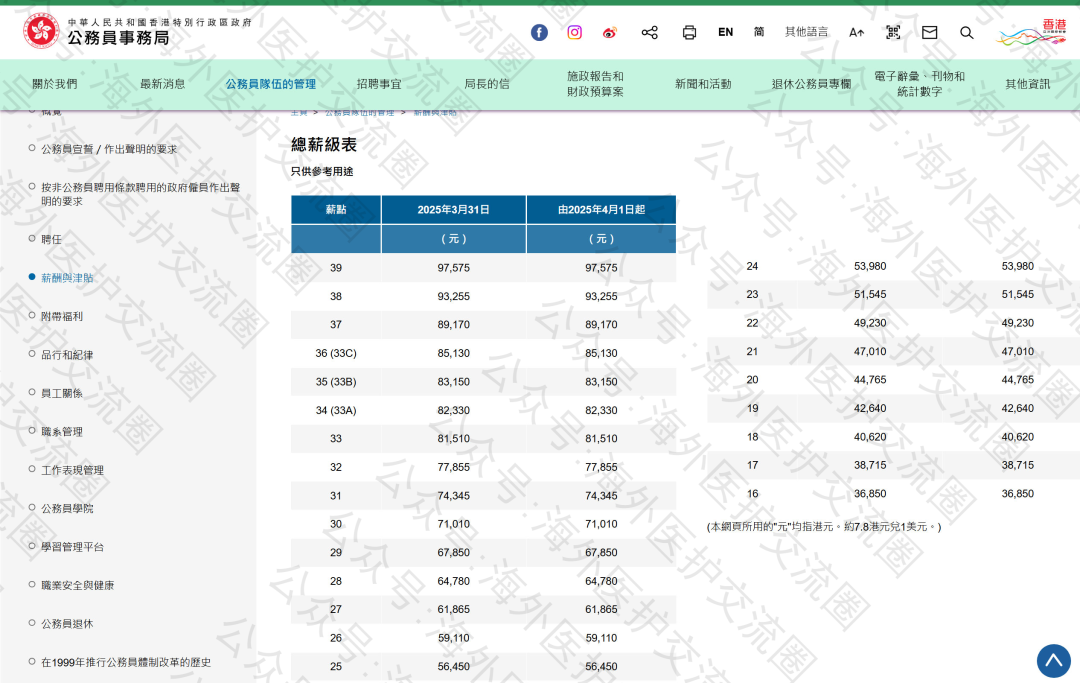1080x683 pixels.
Task: Click pay point 34 (33A) cell
Action: (335, 410)
